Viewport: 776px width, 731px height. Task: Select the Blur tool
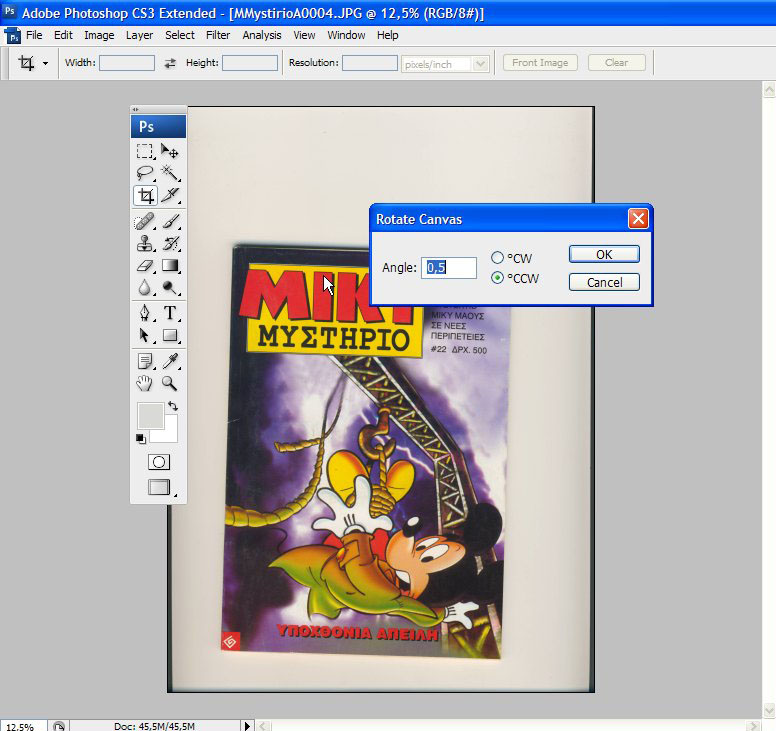point(145,288)
